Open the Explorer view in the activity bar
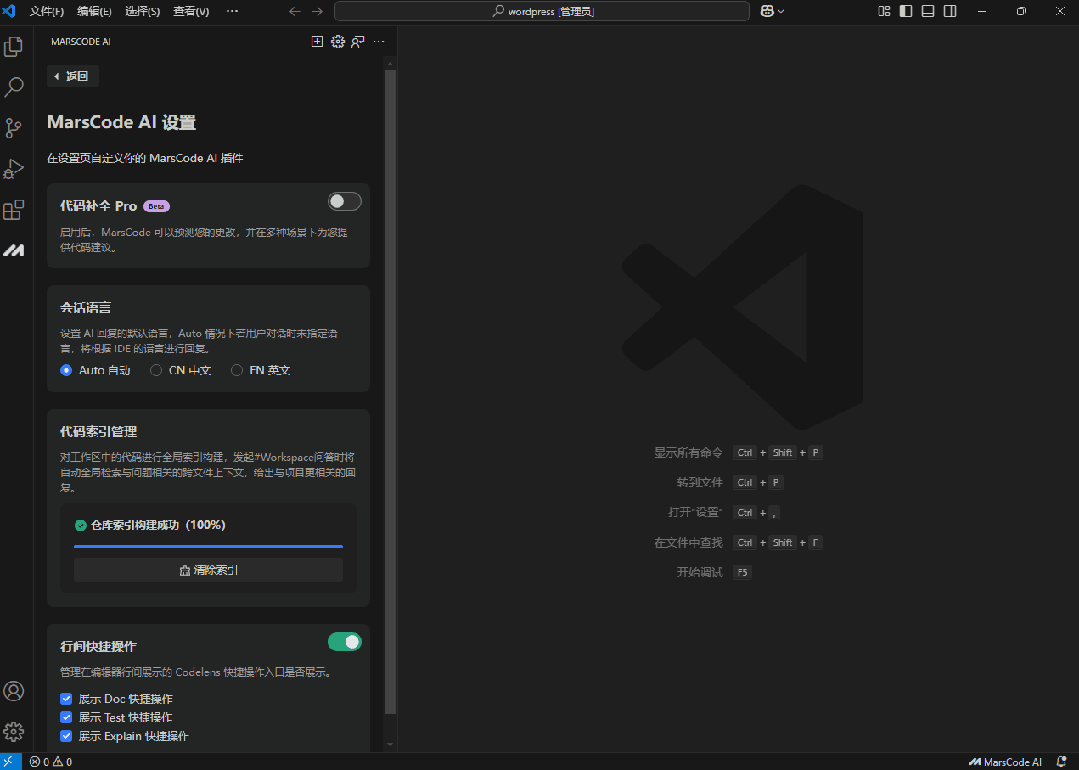Image resolution: width=1079 pixels, height=770 pixels. click(14, 47)
